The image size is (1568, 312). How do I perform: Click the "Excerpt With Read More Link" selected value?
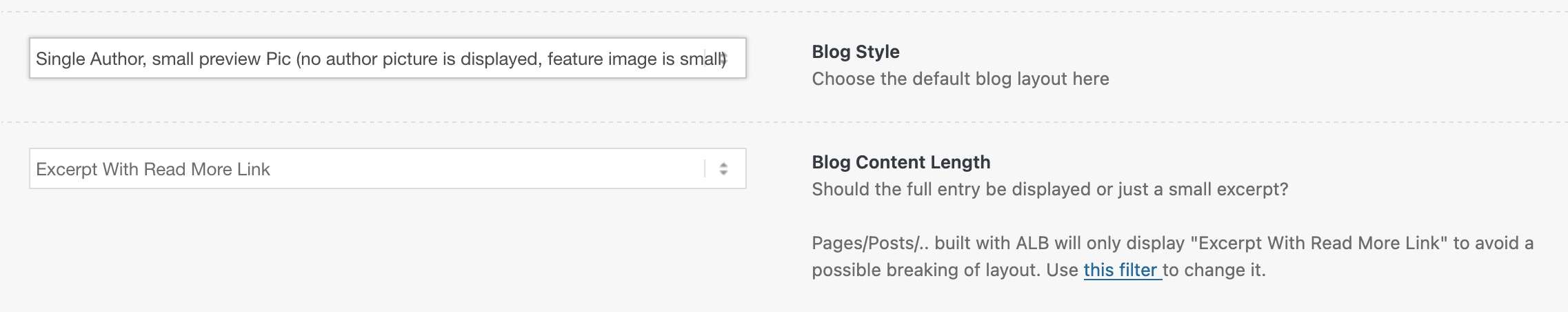(x=153, y=169)
